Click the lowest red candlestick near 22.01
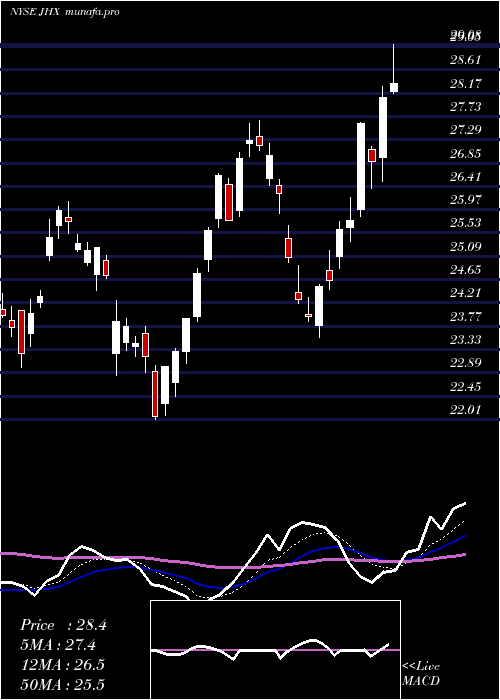This screenshot has height=700, width=500. click(155, 394)
